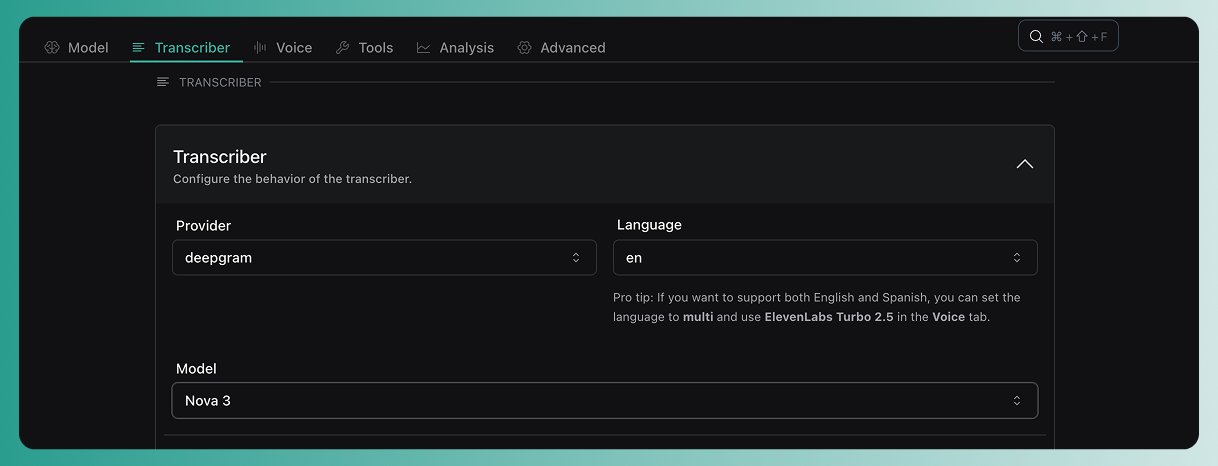Click the small icon beside TRANSCRIBER section label
This screenshot has height=466, width=1218.
tap(163, 82)
